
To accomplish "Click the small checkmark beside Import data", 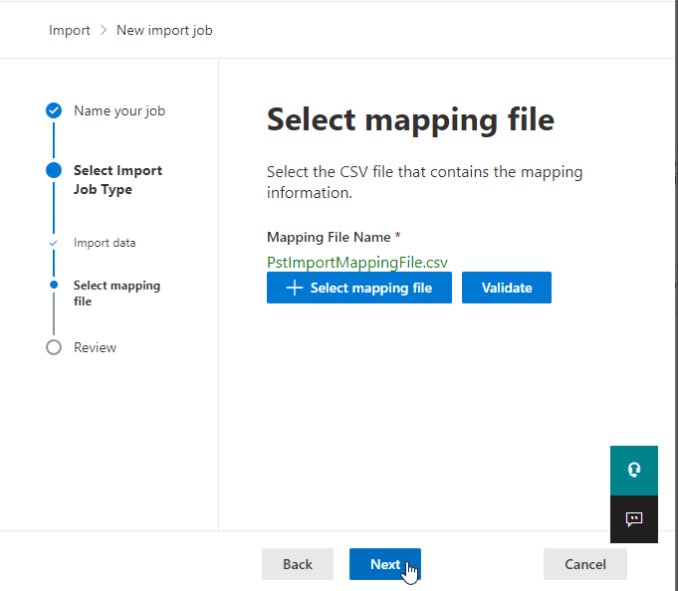I will (x=54, y=243).
